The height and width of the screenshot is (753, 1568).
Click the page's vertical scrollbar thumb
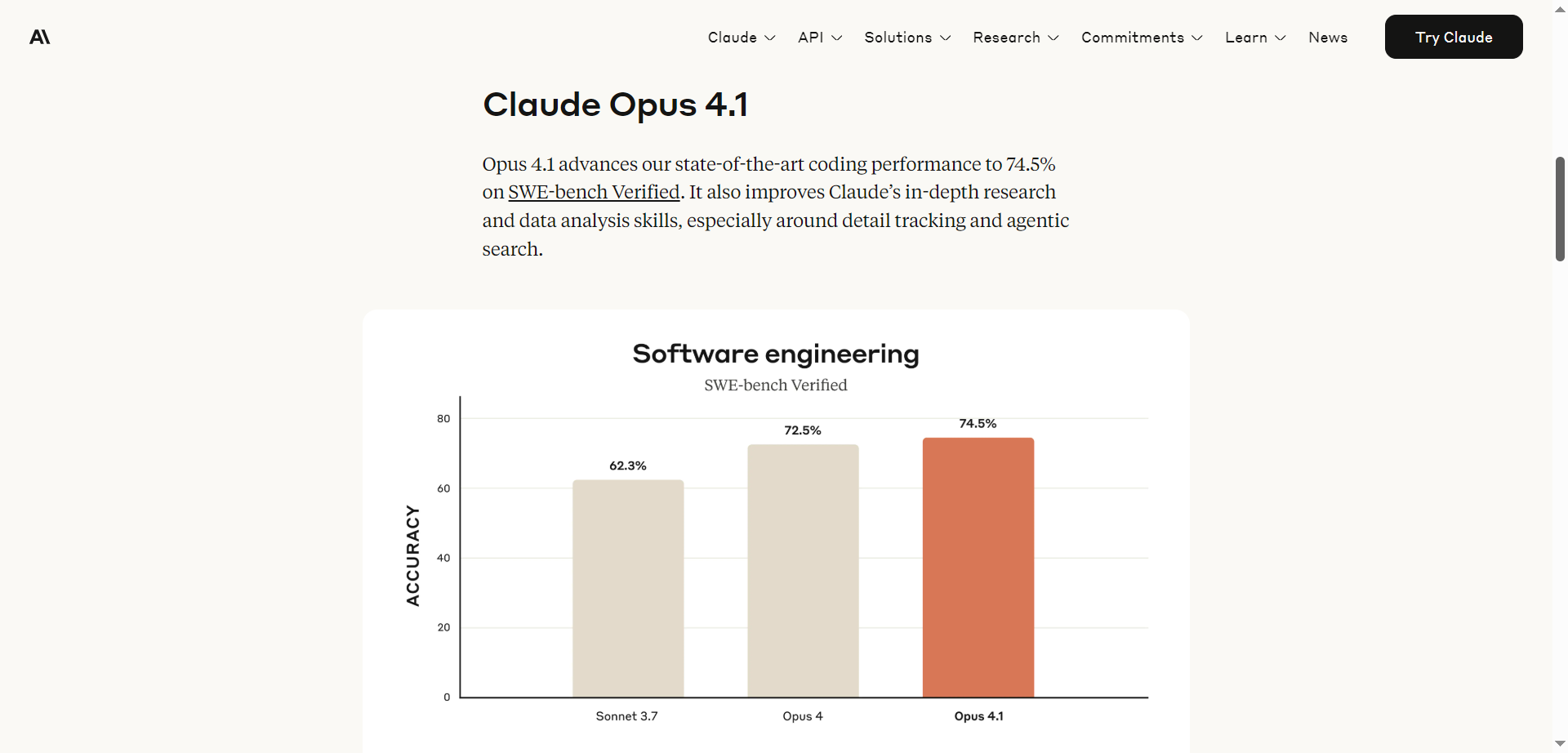1560,209
